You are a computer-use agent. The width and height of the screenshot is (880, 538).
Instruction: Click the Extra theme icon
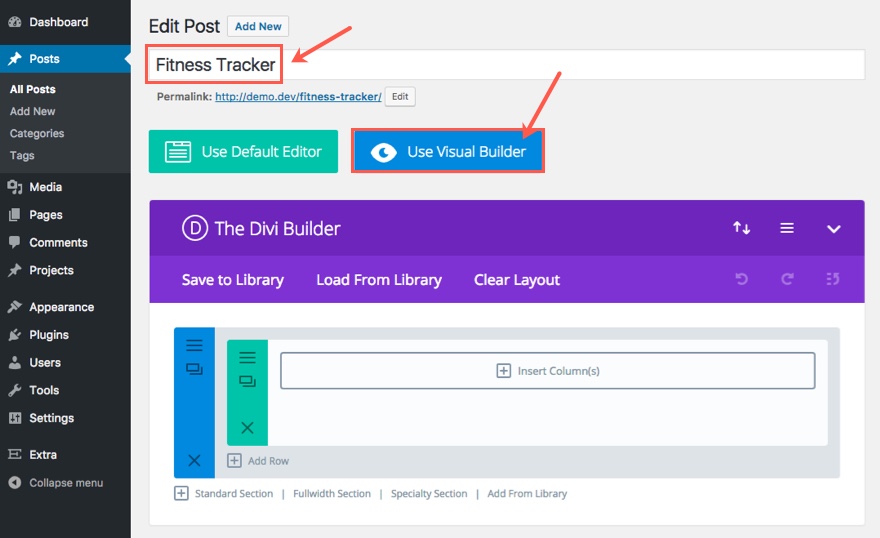coord(15,454)
